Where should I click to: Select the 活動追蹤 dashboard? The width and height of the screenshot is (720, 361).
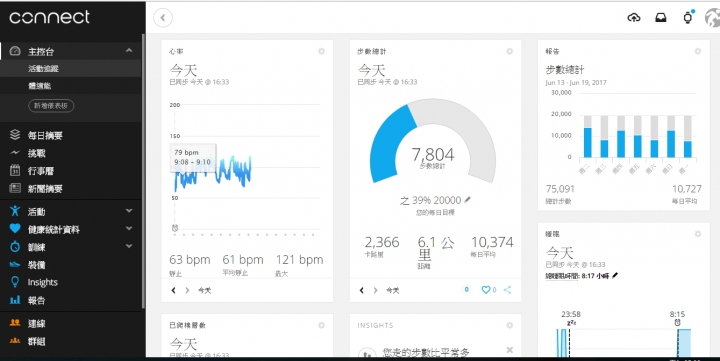(44, 68)
